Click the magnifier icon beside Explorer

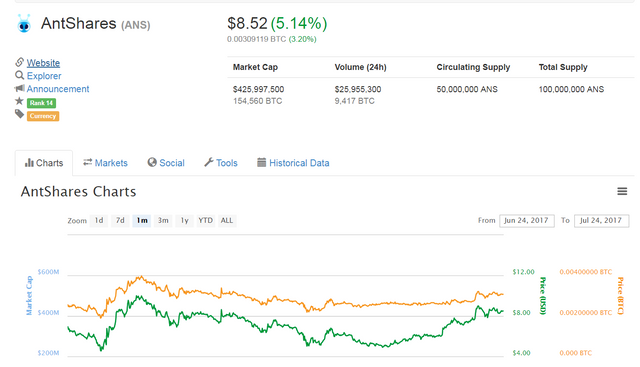point(19,75)
